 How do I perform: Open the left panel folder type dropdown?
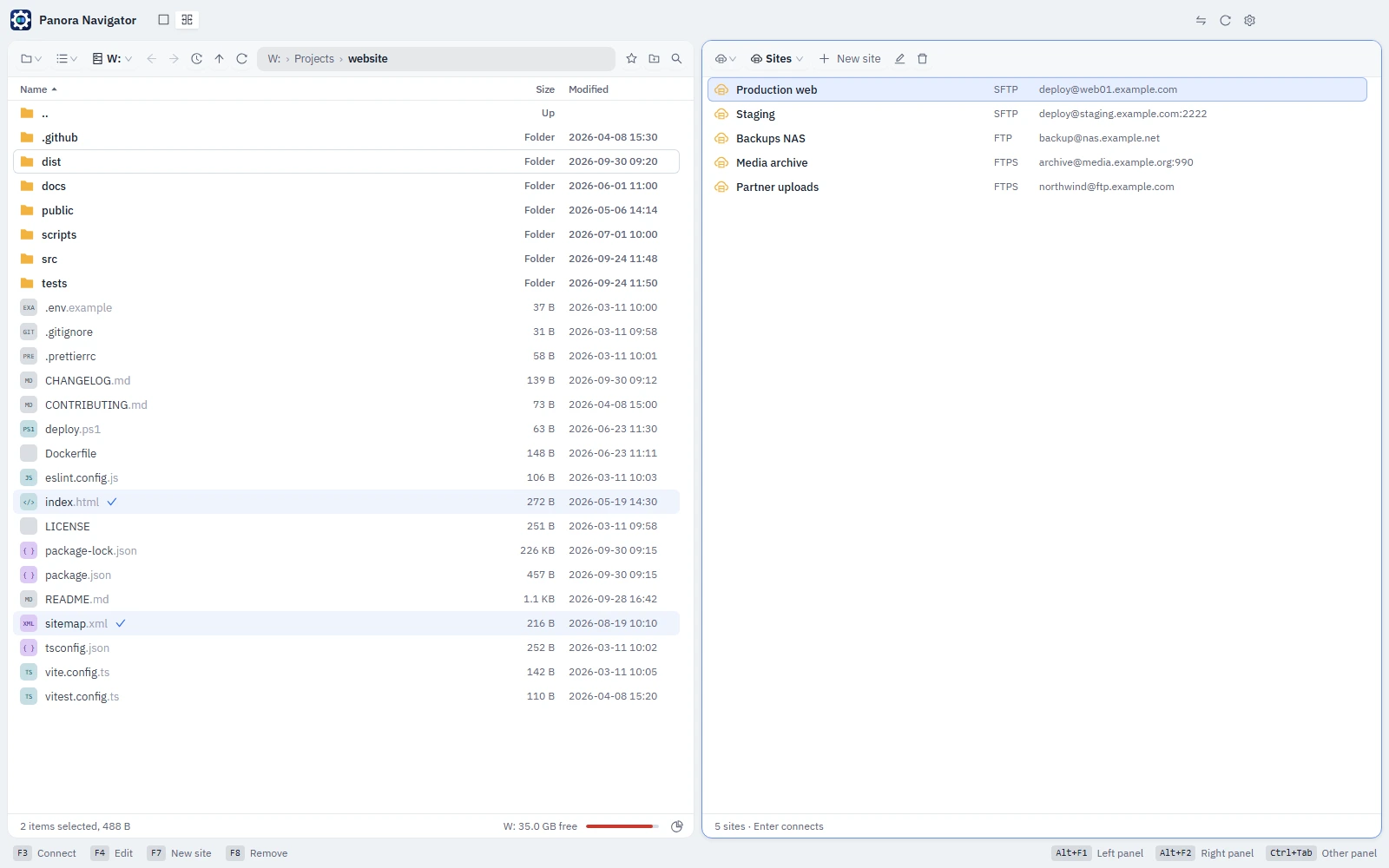click(x=31, y=59)
